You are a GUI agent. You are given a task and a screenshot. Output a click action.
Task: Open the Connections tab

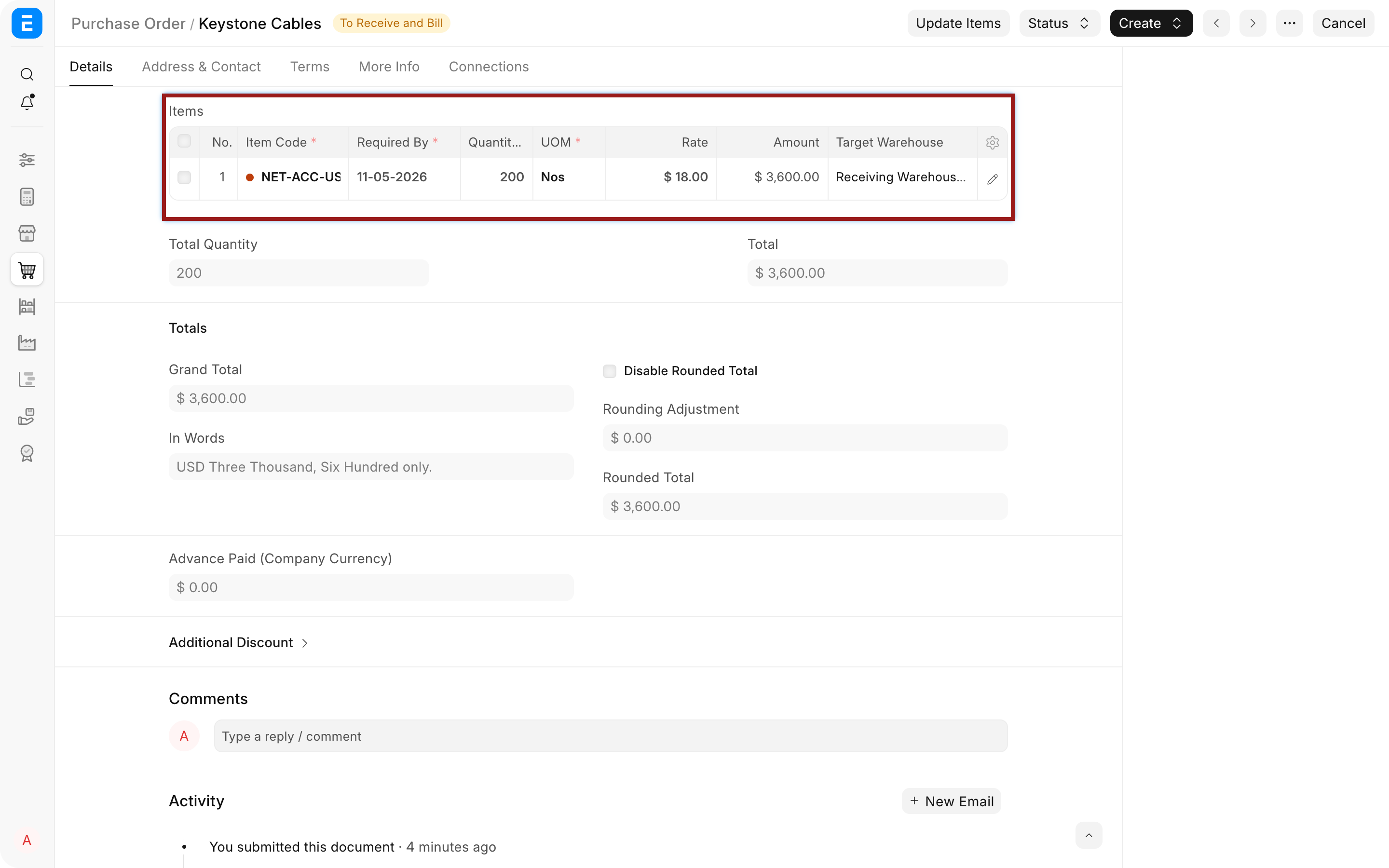[489, 67]
